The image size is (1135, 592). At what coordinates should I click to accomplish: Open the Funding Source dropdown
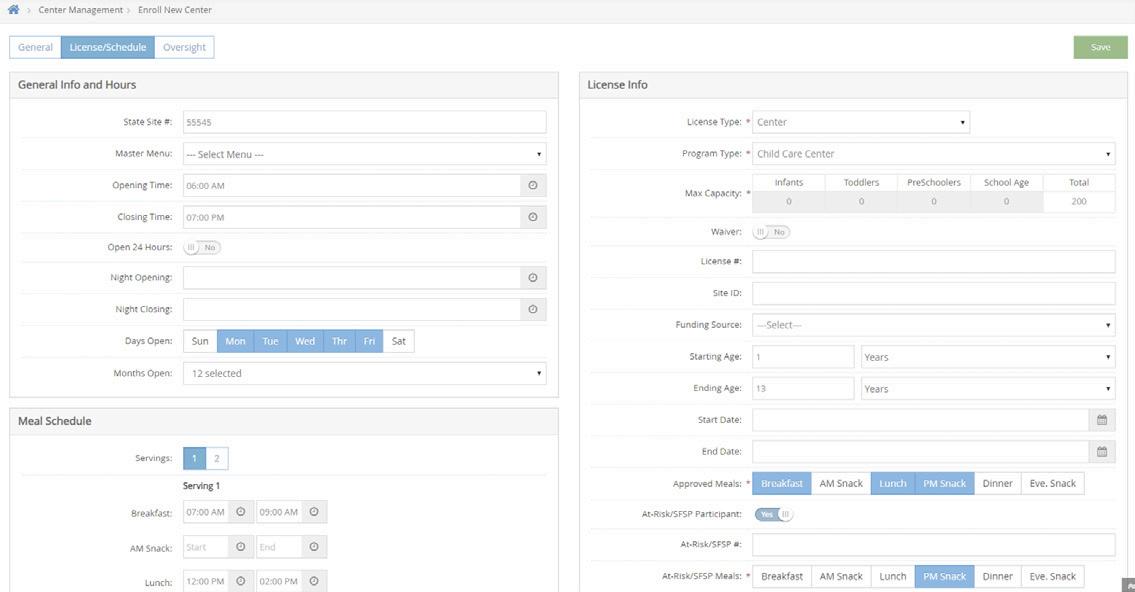click(934, 325)
